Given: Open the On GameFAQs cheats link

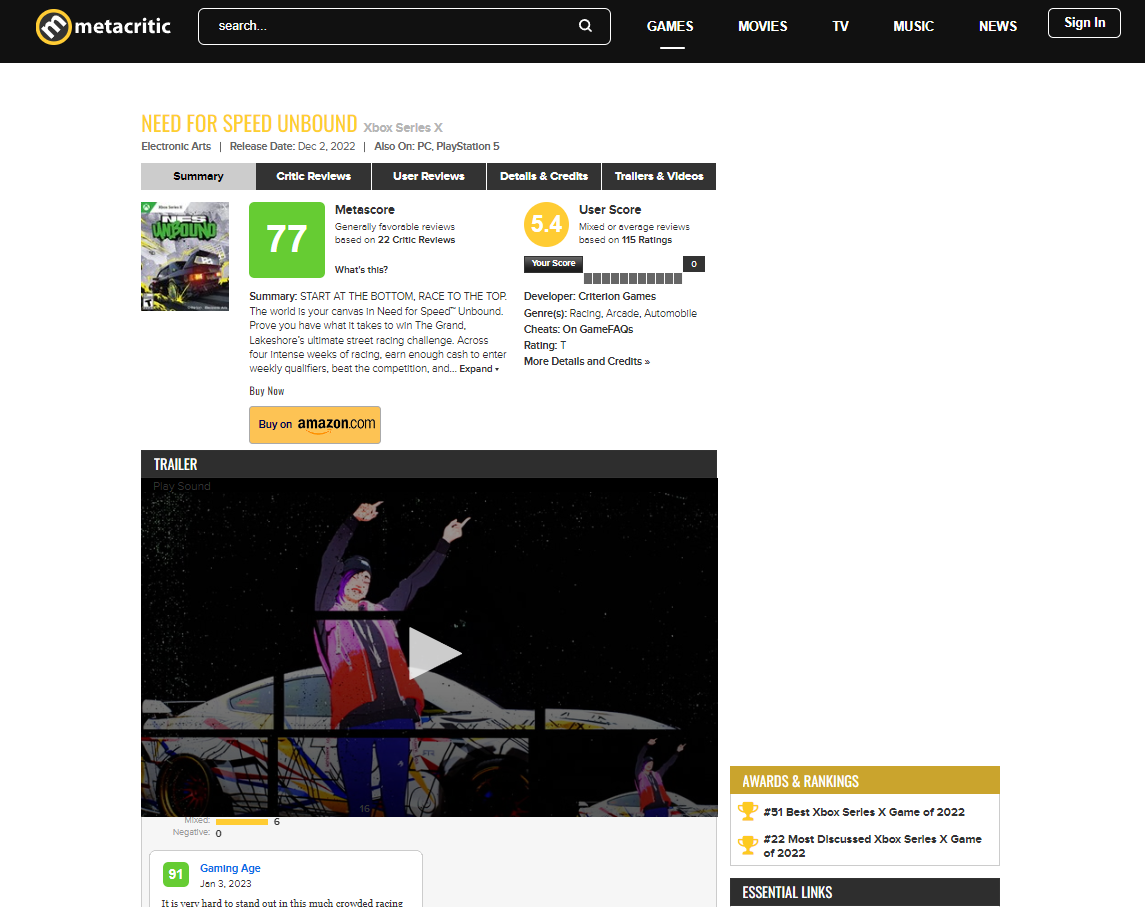Looking at the screenshot, I should [x=598, y=329].
